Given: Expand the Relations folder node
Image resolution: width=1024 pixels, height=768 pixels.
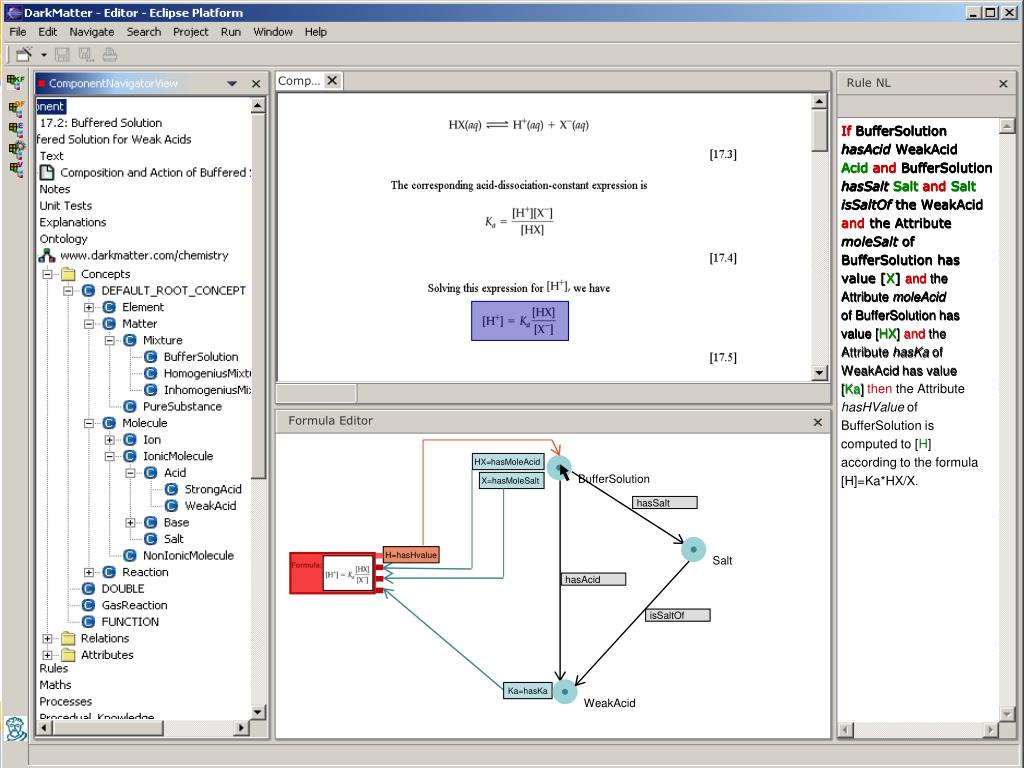Looking at the screenshot, I should click(x=48, y=638).
